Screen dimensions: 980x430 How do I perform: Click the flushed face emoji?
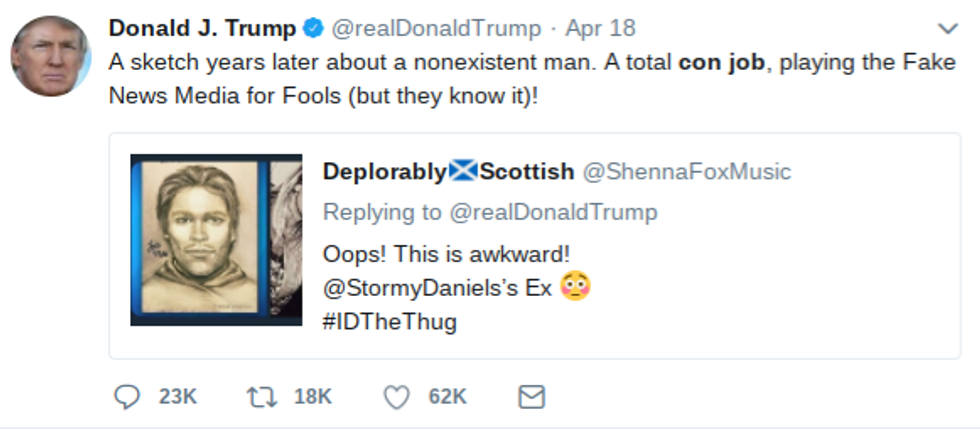576,286
